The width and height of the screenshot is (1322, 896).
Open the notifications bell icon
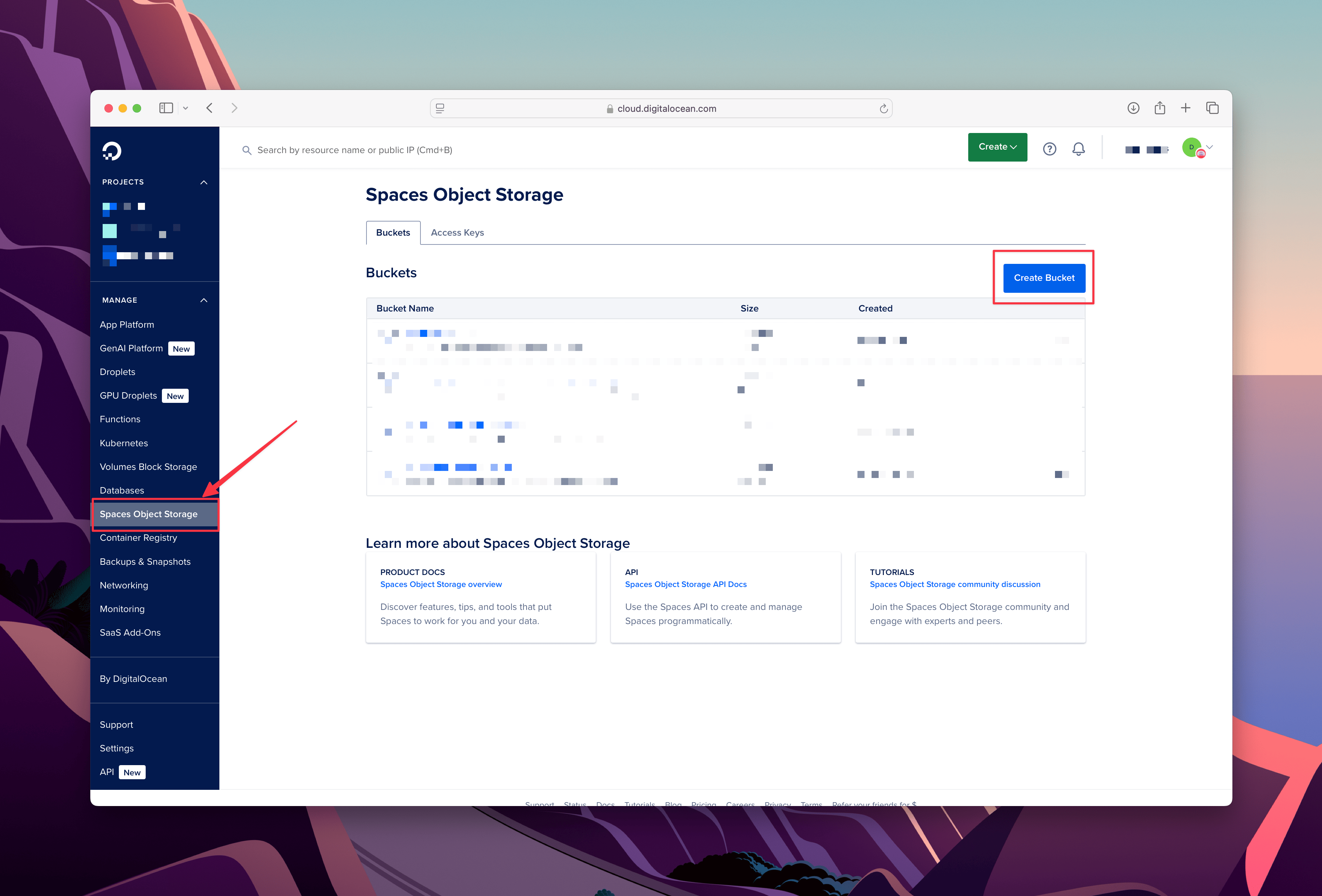point(1079,149)
